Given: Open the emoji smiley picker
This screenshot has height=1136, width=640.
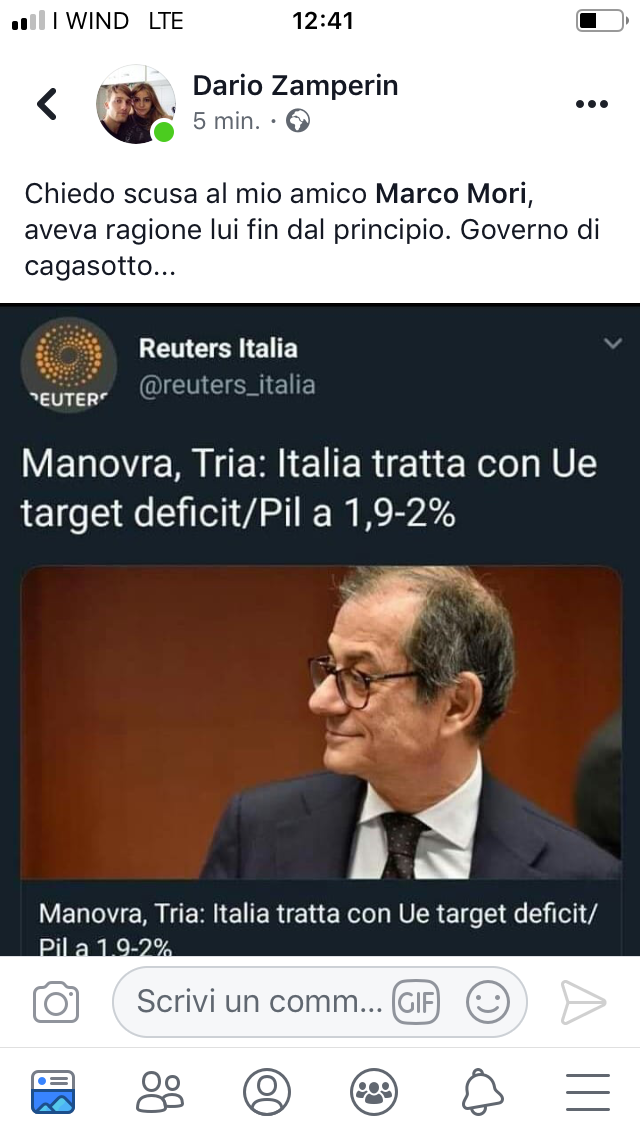Looking at the screenshot, I should [487, 1002].
